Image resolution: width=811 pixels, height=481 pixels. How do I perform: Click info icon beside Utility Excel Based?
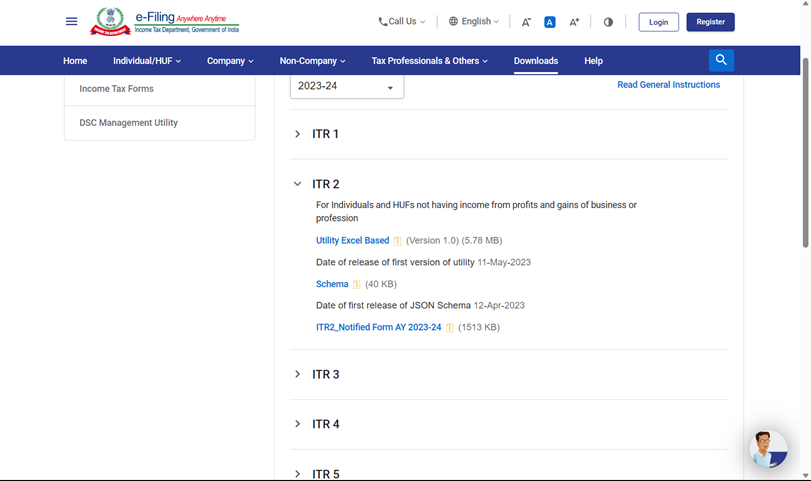[397, 241]
